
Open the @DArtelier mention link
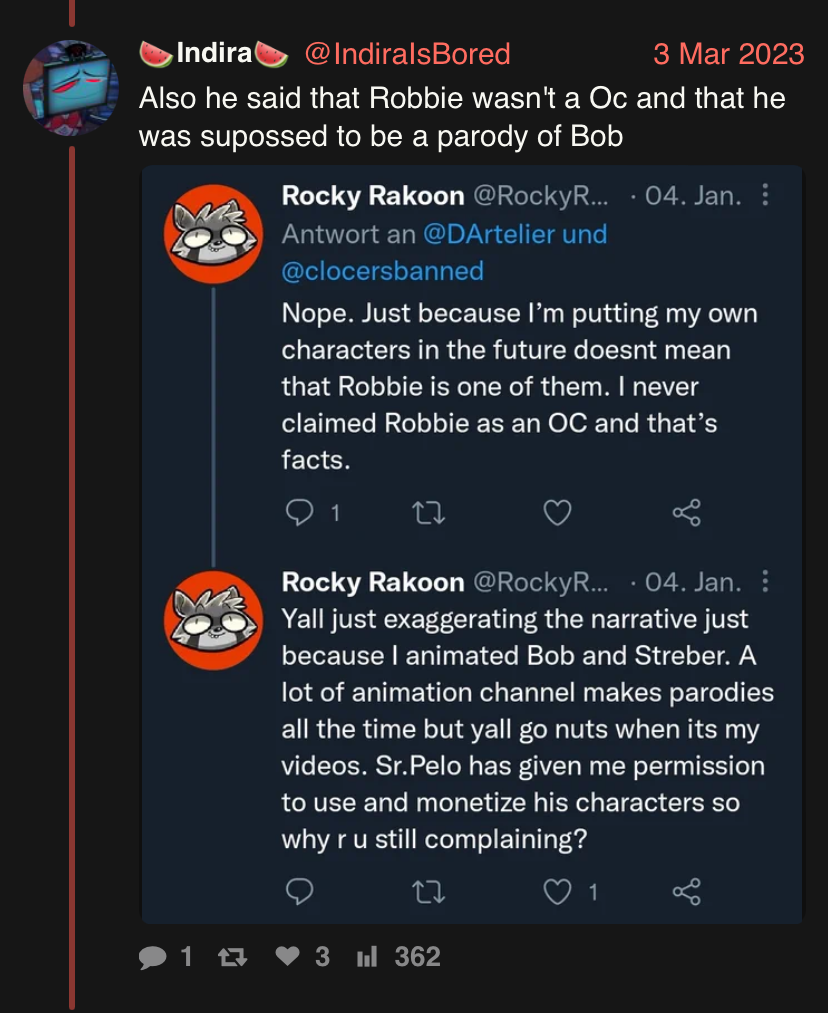point(490,234)
